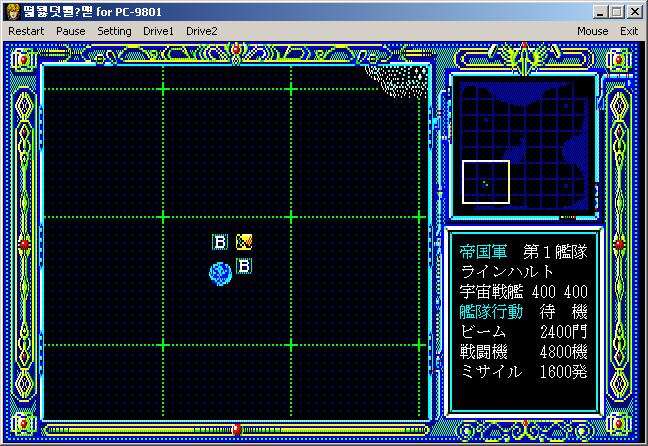Click the white viewport box on the minimap
The width and height of the screenshot is (648, 446).
486,182
